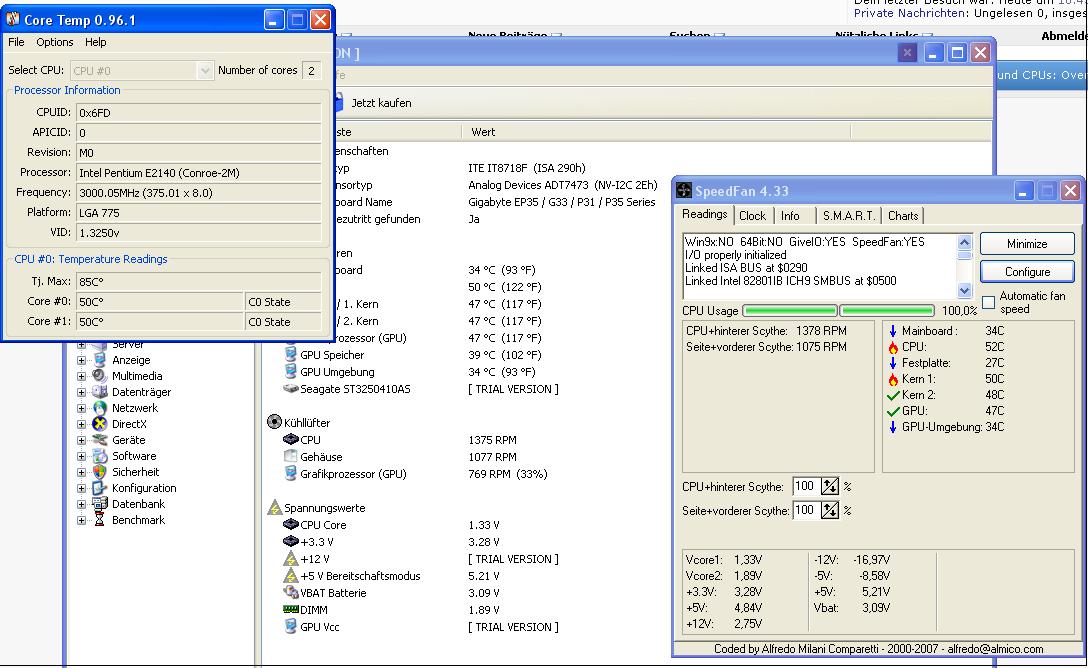1088x668 pixels.
Task: Click the Core Temp title bar icon
Action: tap(12, 19)
